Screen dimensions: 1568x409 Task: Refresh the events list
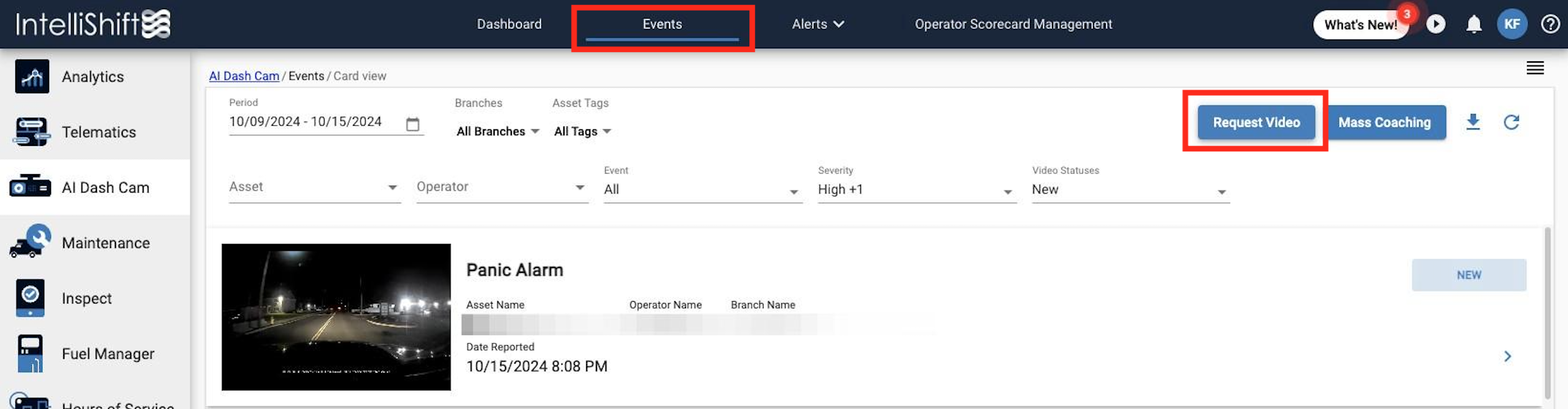(x=1512, y=122)
